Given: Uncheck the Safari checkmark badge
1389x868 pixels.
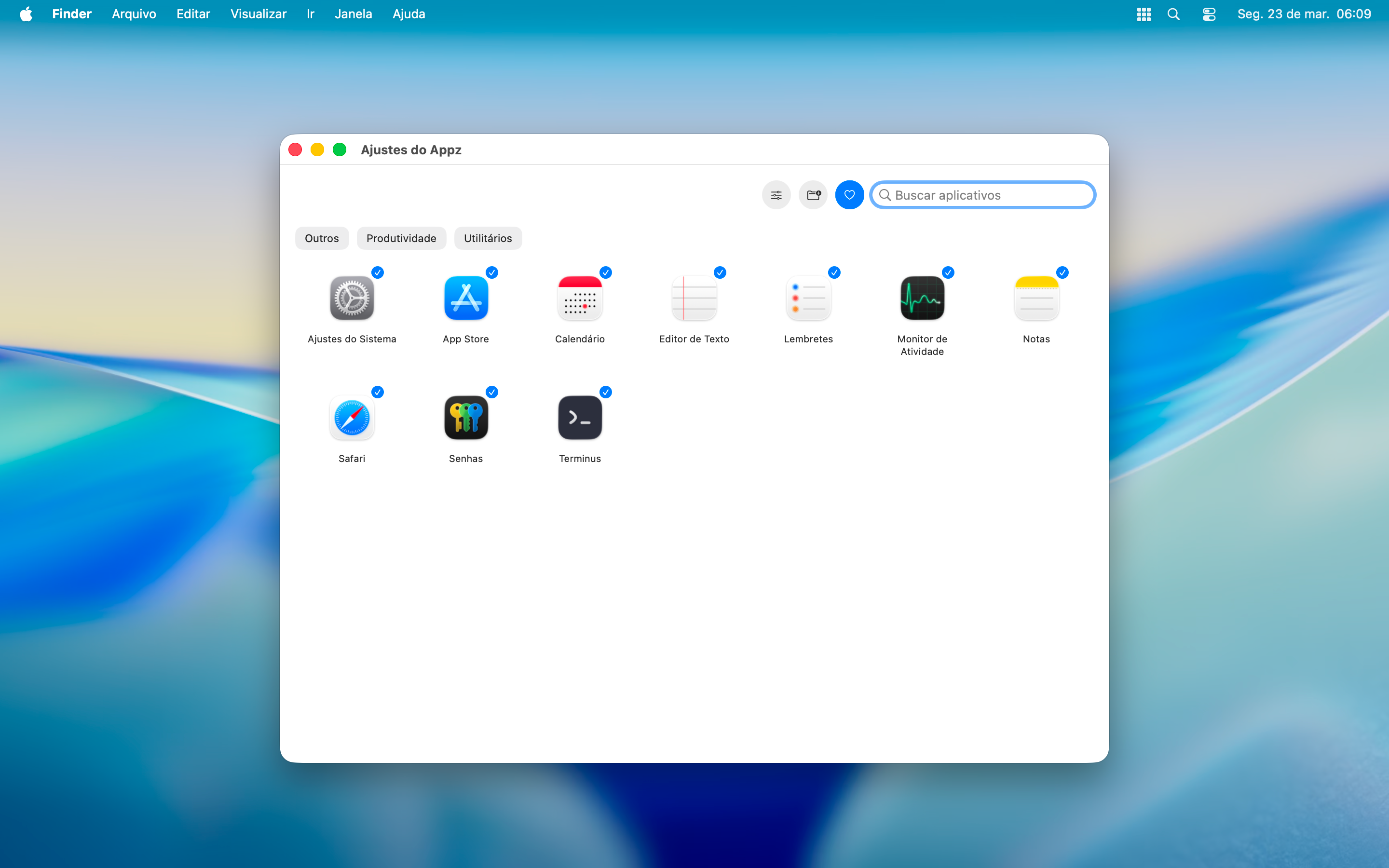Looking at the screenshot, I should (378, 392).
